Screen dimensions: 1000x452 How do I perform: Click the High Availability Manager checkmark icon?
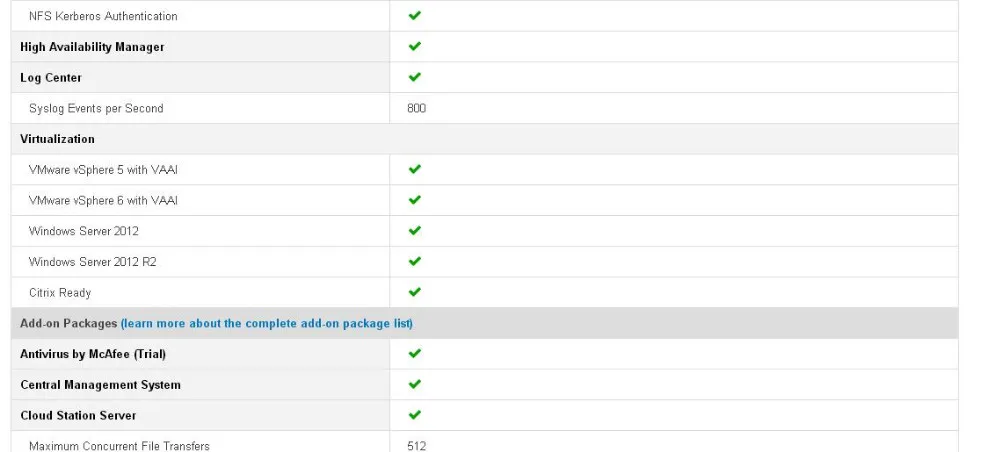coord(415,46)
